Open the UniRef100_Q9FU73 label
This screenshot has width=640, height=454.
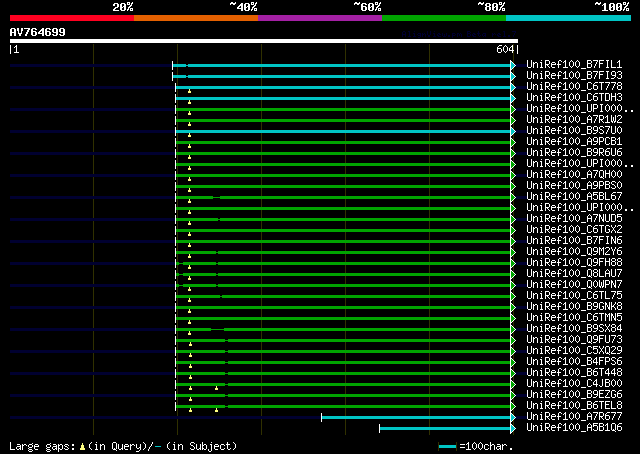574,340
